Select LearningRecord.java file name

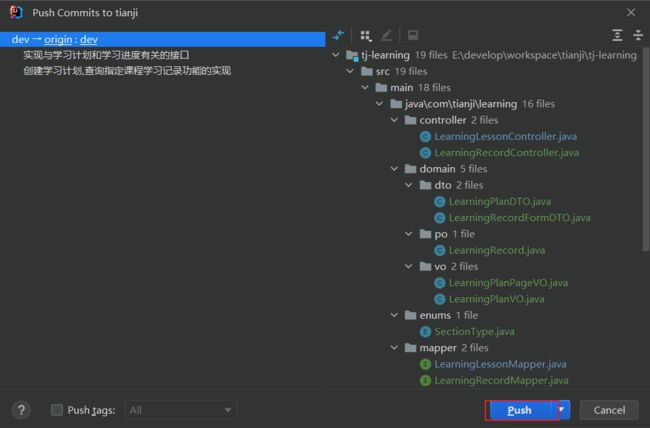(x=497, y=250)
